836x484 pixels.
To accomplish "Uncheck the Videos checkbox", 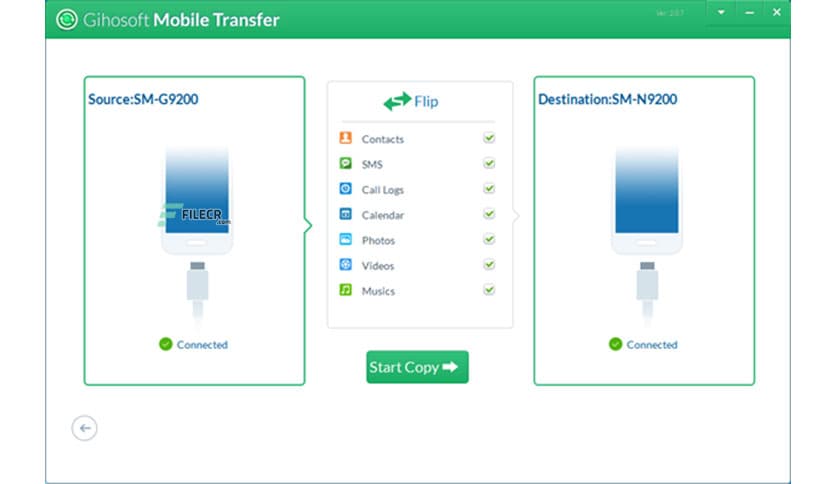I will 489,264.
